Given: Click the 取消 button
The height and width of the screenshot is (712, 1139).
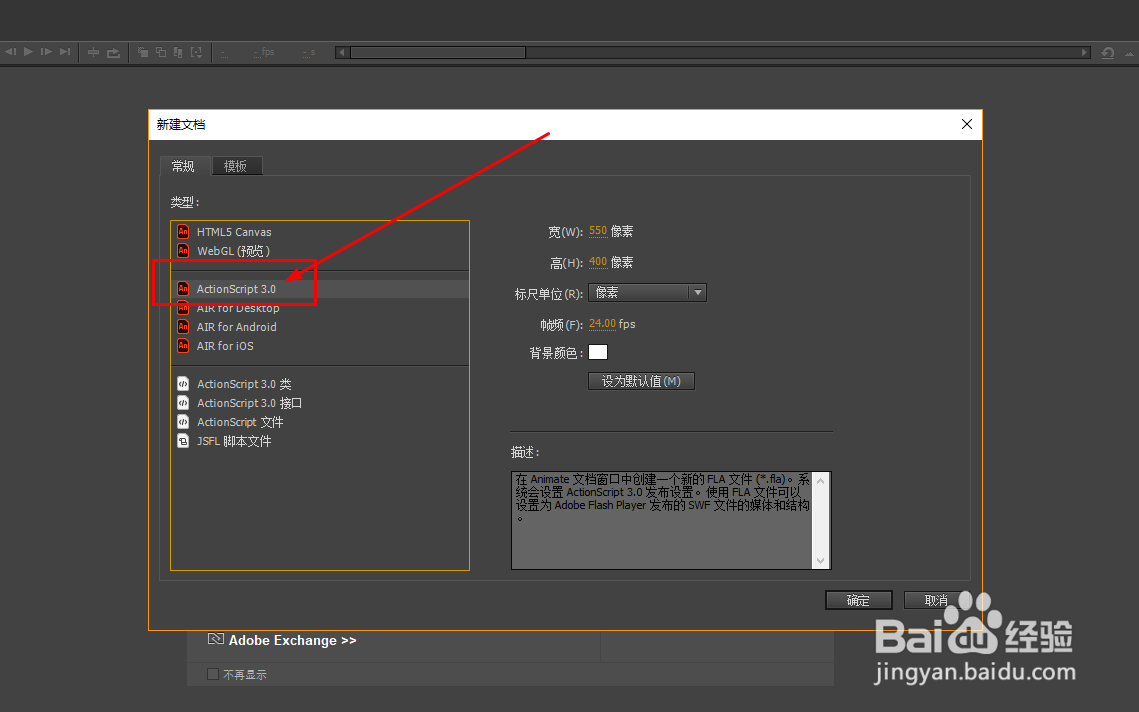Looking at the screenshot, I should 936,600.
